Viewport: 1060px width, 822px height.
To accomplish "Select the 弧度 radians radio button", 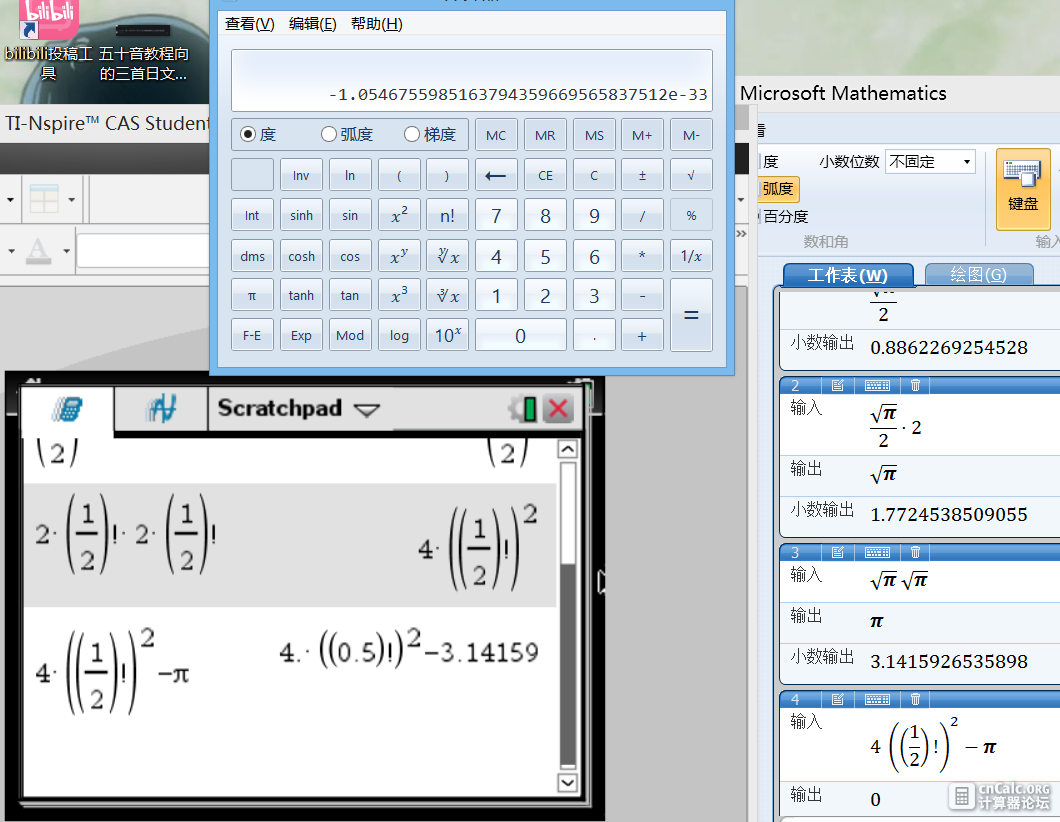I will pos(329,135).
